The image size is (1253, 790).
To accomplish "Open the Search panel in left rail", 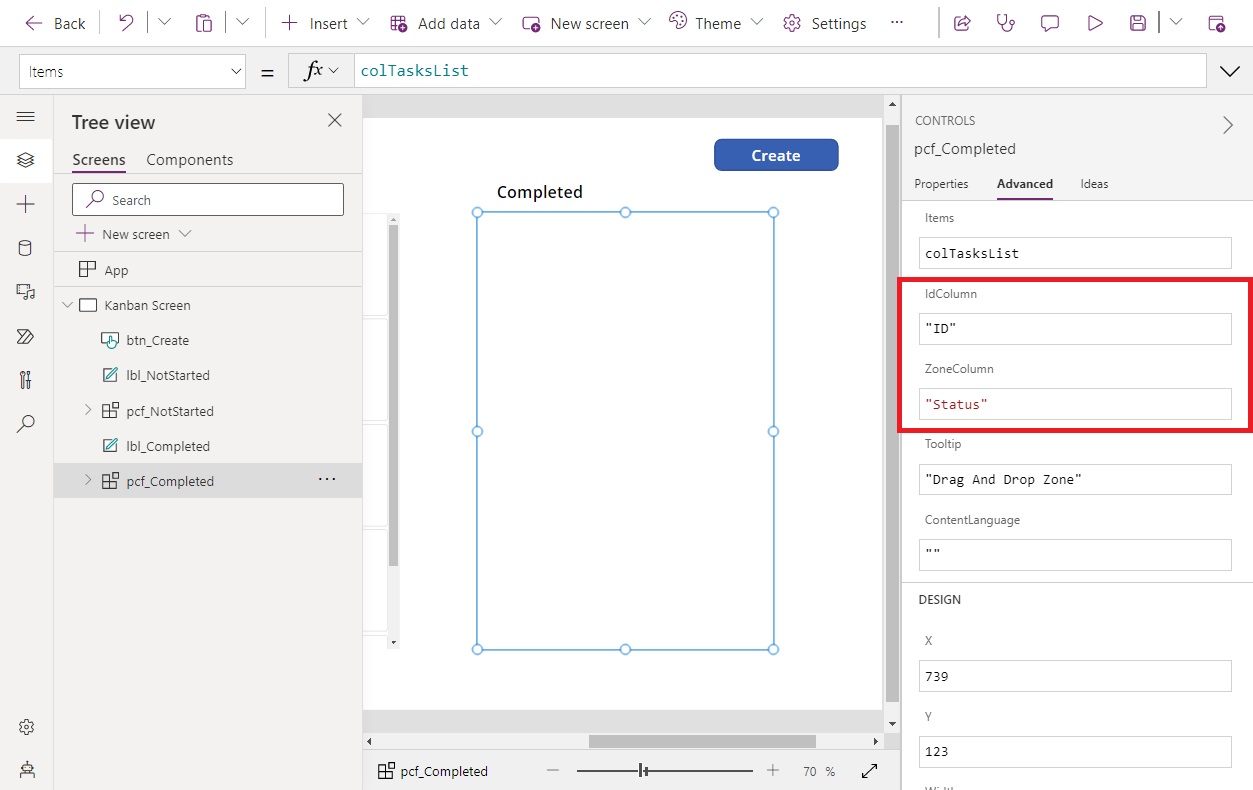I will 26,424.
